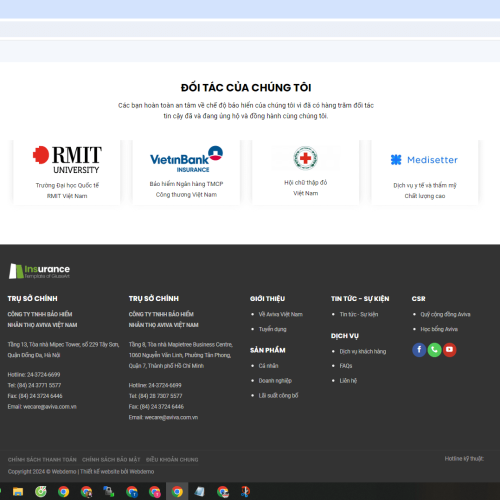This screenshot has width=500, height=500.
Task: Open the 'Cá nhân' product link
Action: [x=268, y=366]
